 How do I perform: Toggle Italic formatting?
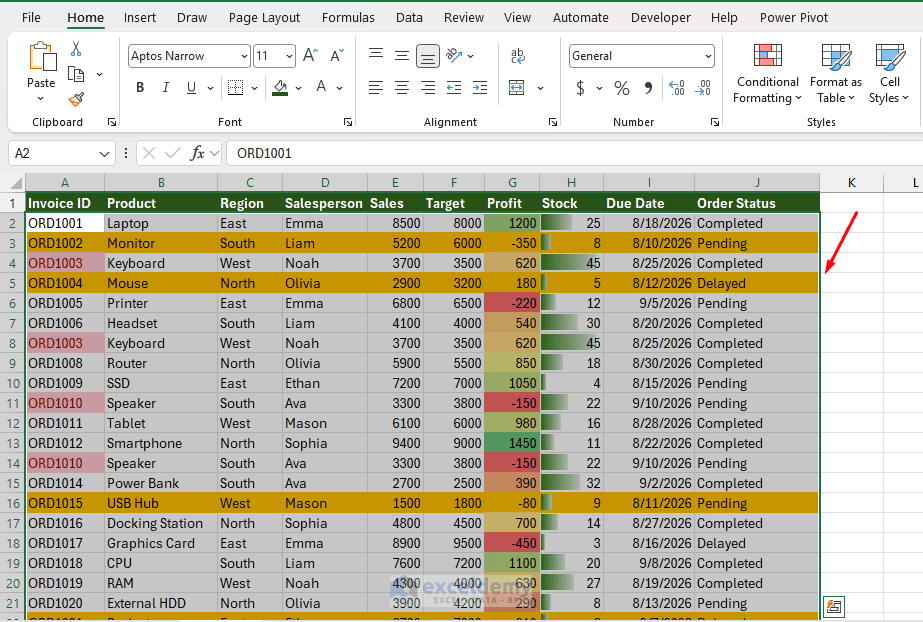(166, 88)
